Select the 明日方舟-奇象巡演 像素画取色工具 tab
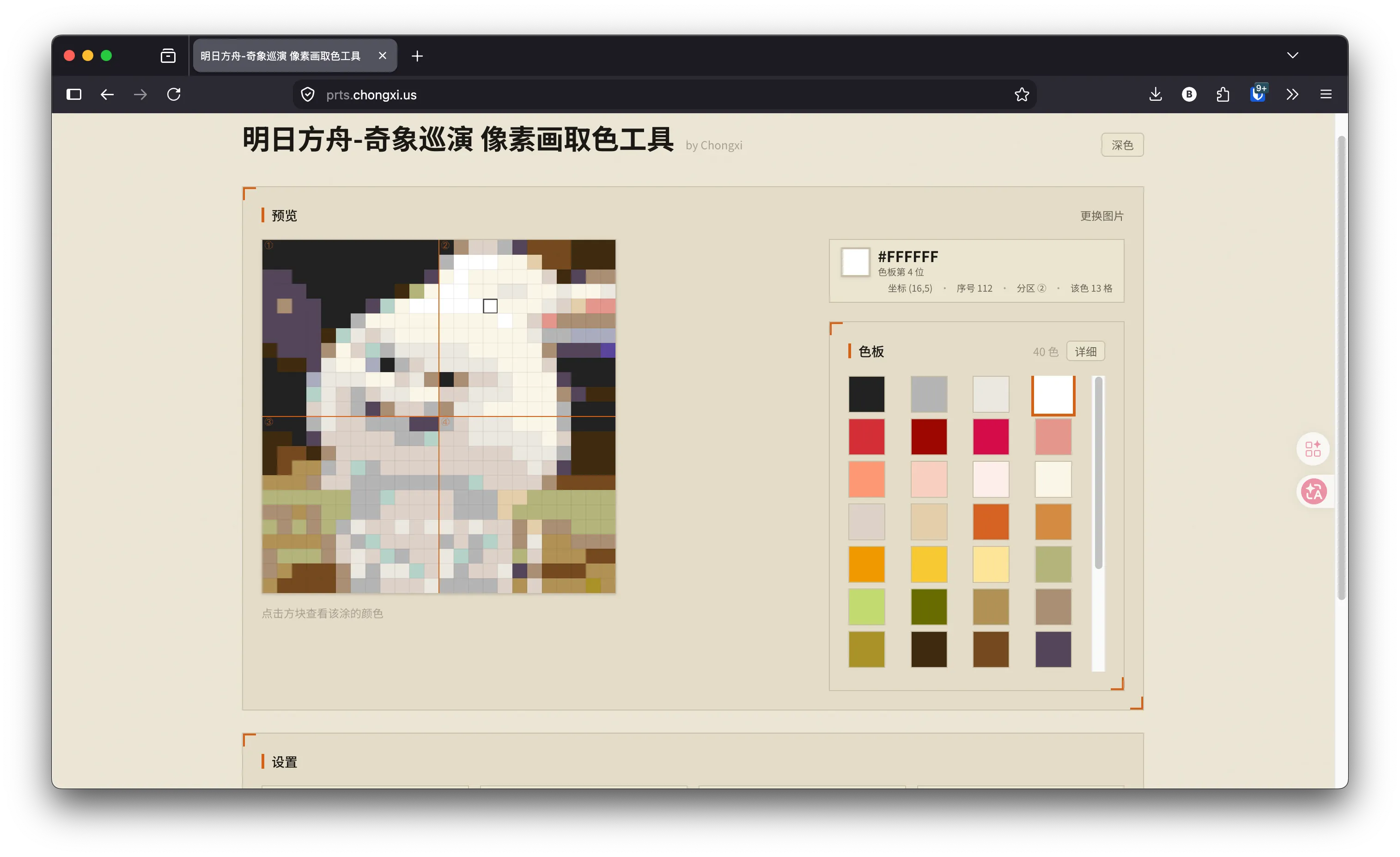The width and height of the screenshot is (1400, 857). tap(295, 55)
